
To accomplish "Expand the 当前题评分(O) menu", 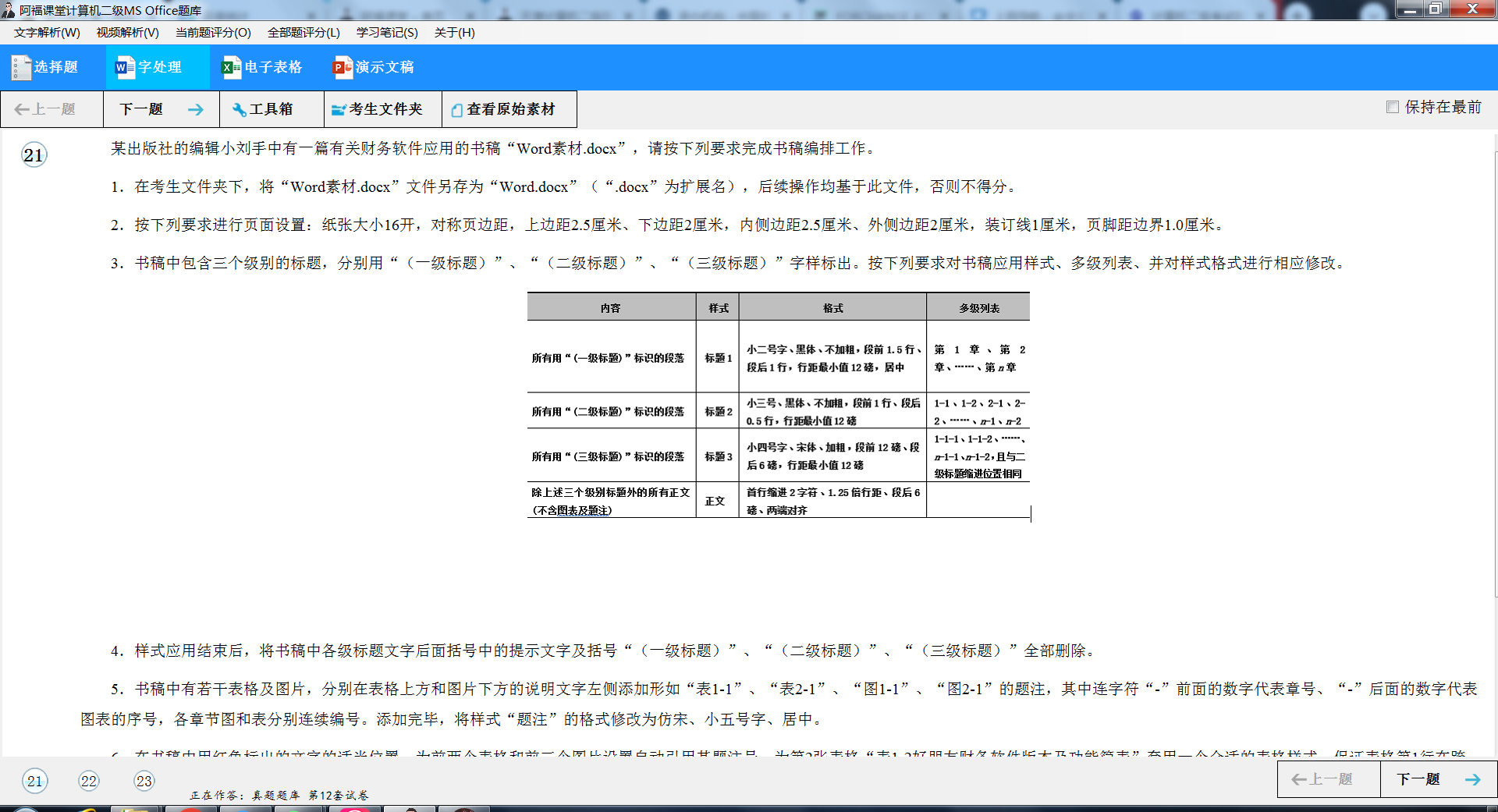I will coord(213,33).
